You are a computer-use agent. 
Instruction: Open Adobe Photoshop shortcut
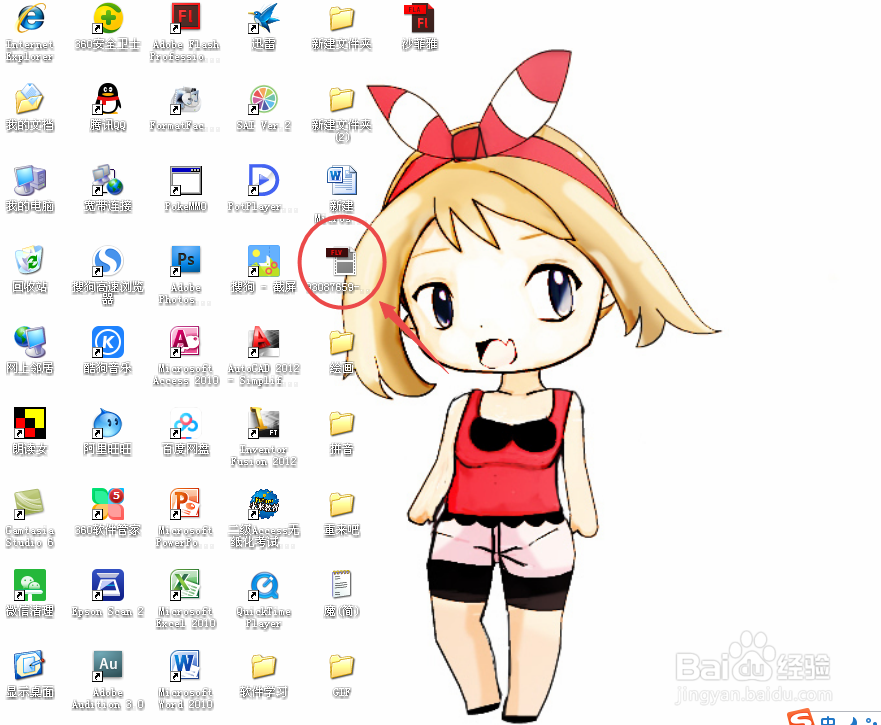[x=186, y=261]
